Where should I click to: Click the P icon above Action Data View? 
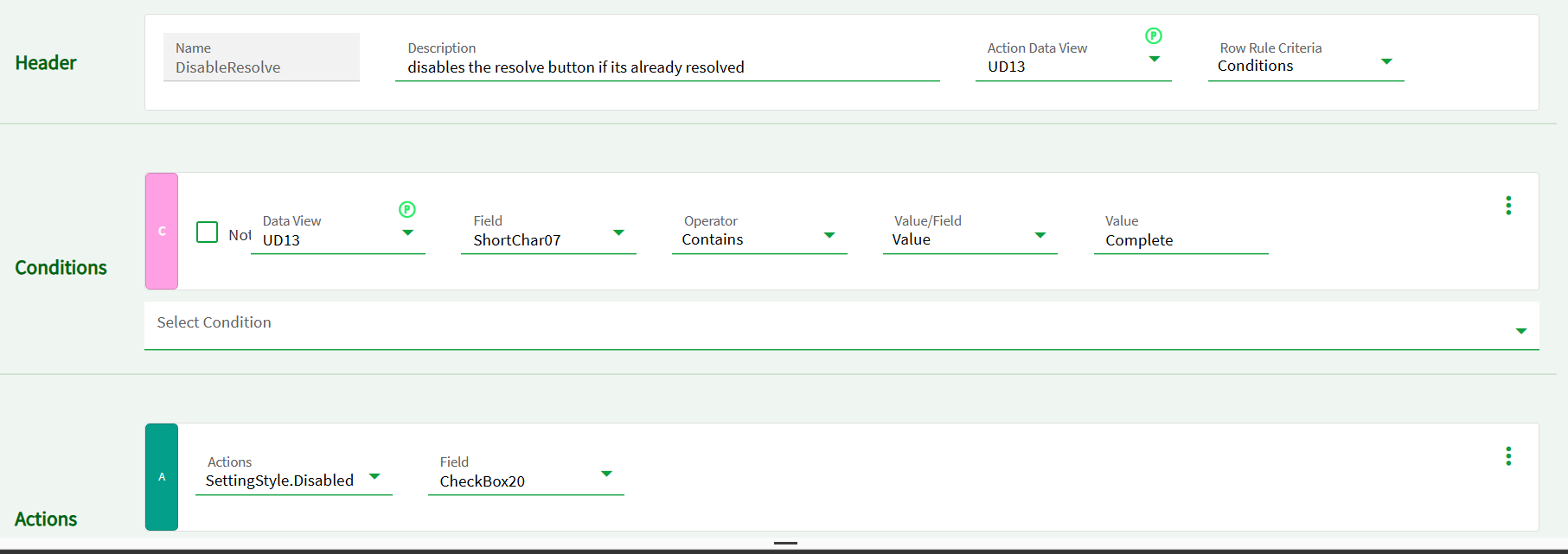coord(1154,36)
